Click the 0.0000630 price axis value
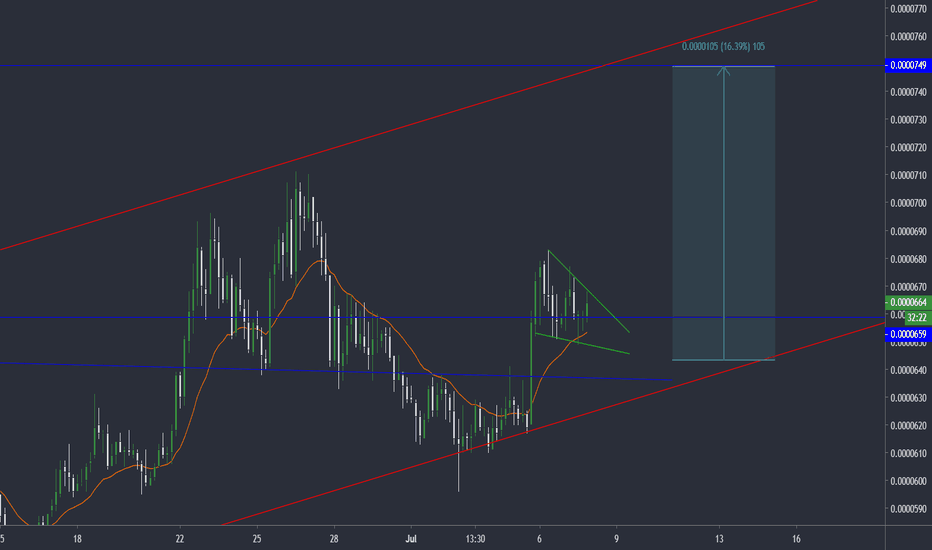932x550 pixels. 908,398
